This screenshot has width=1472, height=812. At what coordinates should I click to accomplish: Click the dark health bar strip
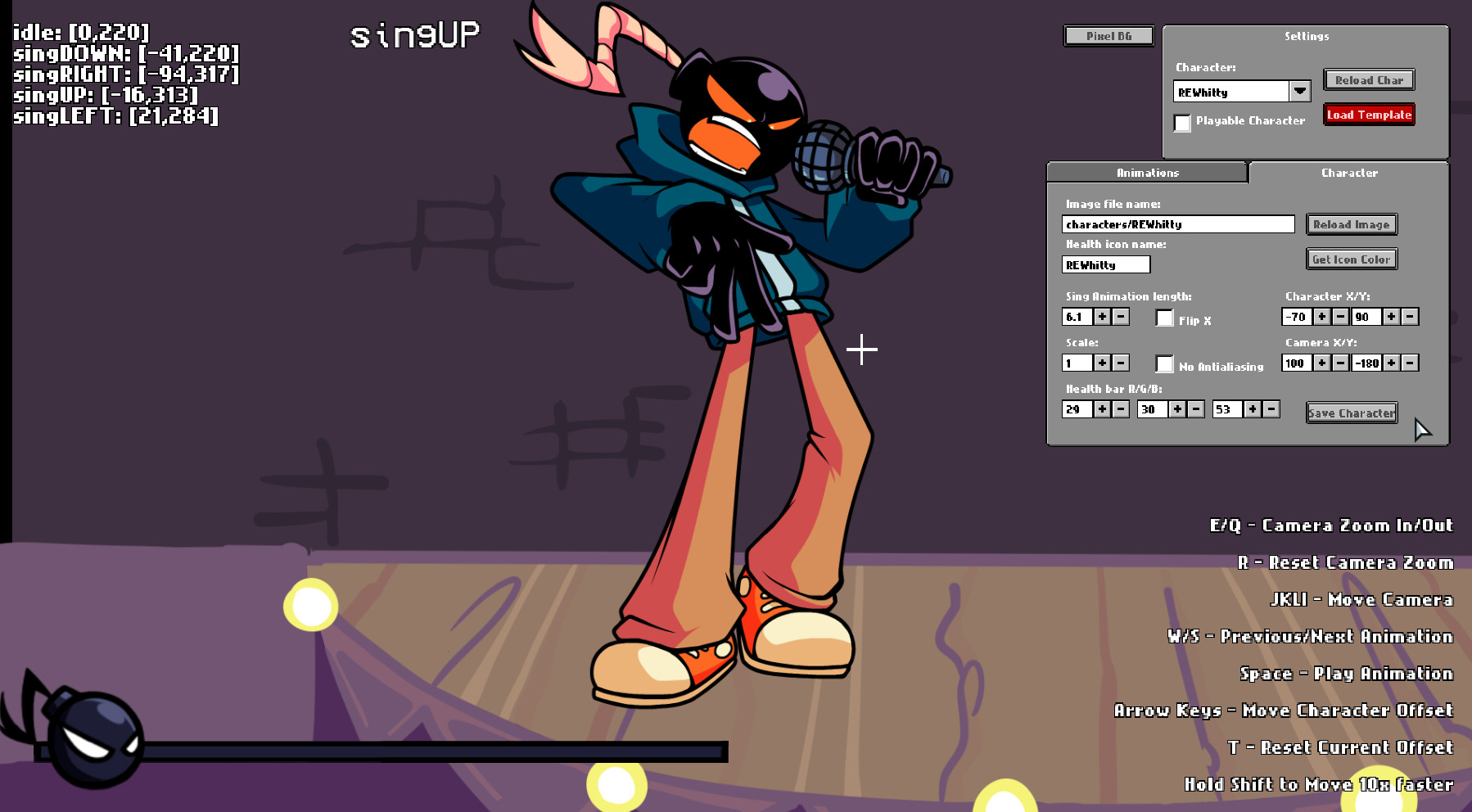pos(434,751)
